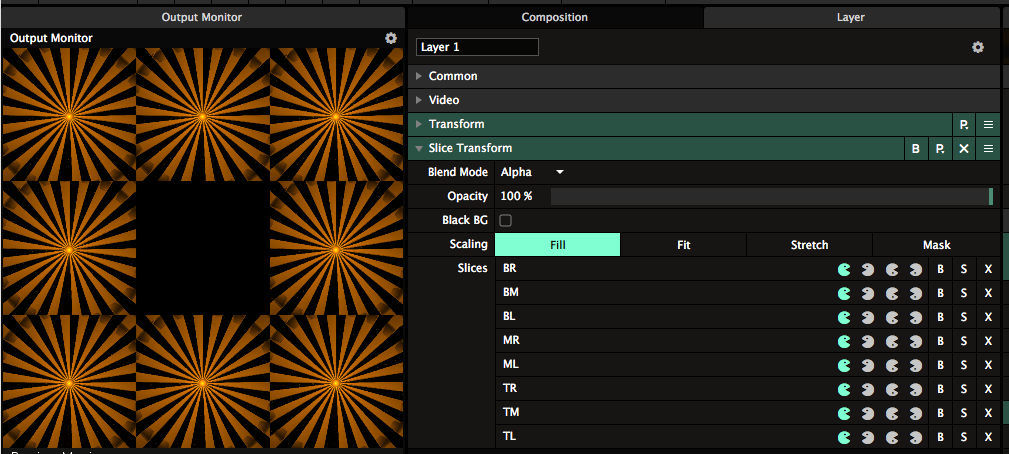This screenshot has width=1009, height=454.
Task: Open the Slice Transform hamburger menu
Action: [x=988, y=149]
